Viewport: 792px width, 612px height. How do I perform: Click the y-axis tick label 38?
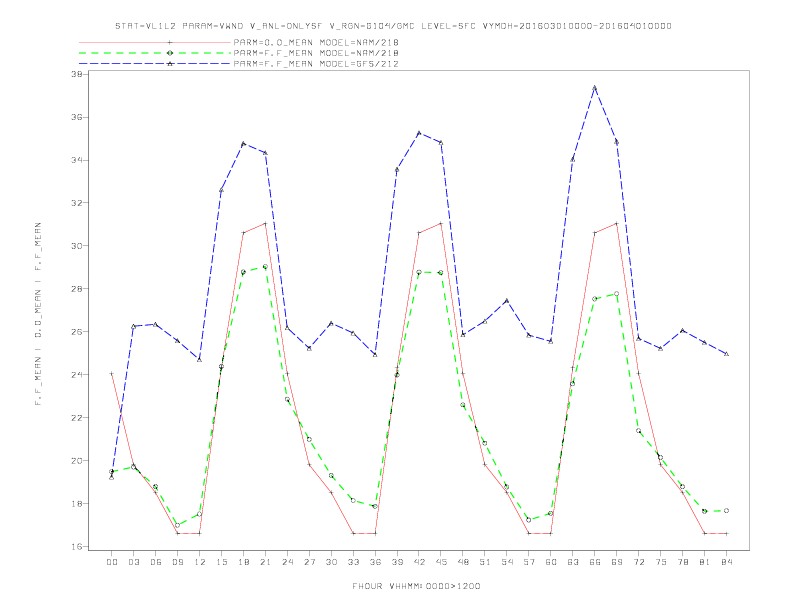[x=77, y=74]
